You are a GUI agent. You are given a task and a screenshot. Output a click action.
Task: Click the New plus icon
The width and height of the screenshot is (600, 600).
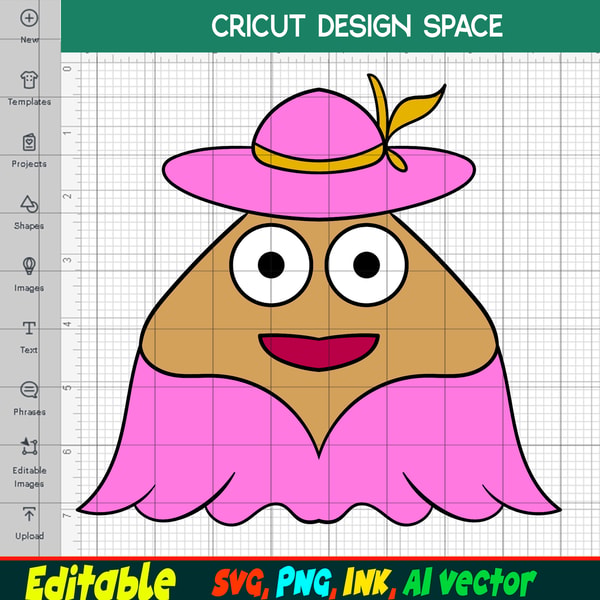[x=29, y=18]
